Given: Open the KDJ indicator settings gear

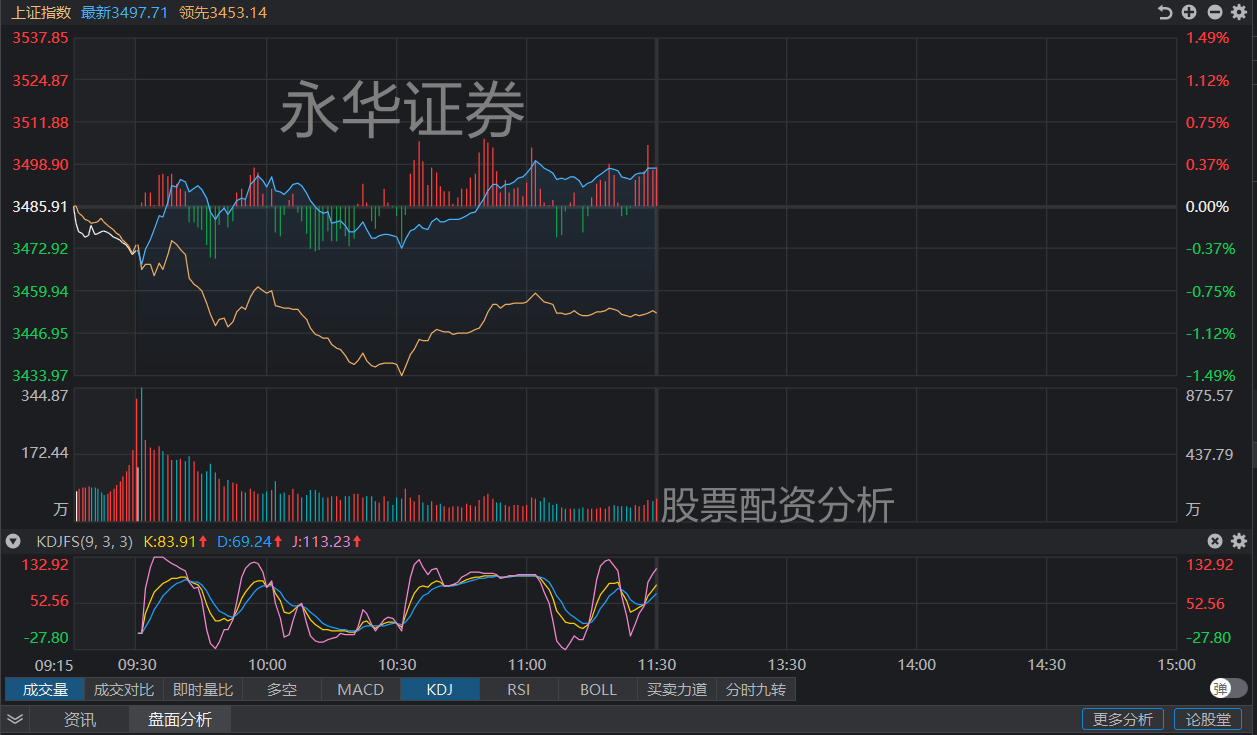Looking at the screenshot, I should point(1239,541).
